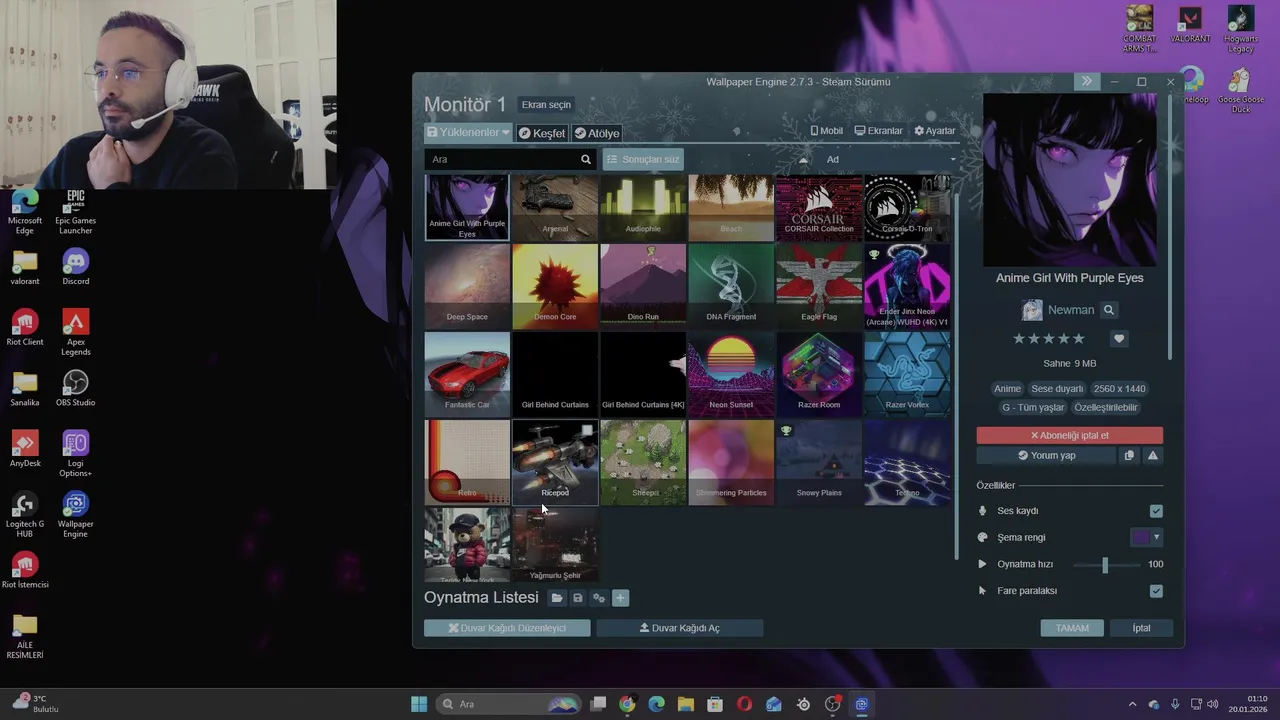Toggle the Sonuçları süz filter button
The image size is (1280, 720).
(643, 159)
